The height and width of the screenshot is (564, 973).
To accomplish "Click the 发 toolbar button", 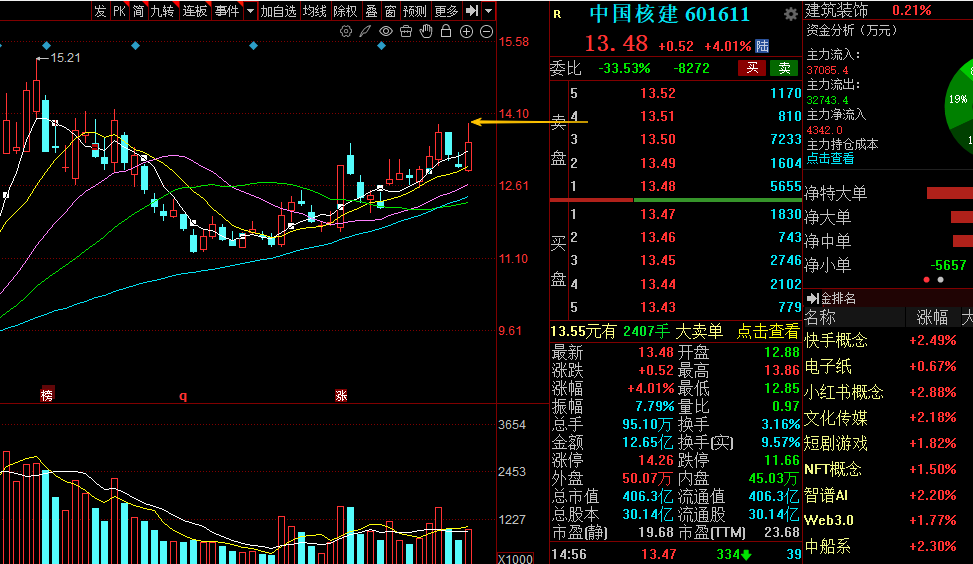I will tap(100, 11).
